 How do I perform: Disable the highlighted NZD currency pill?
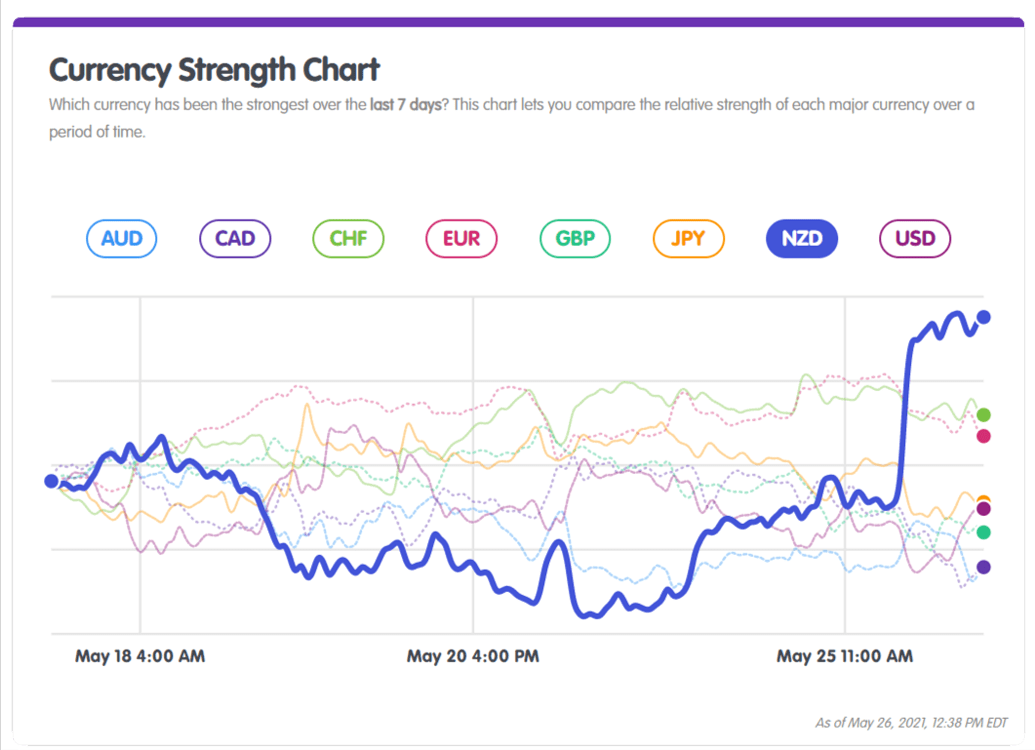[801, 238]
